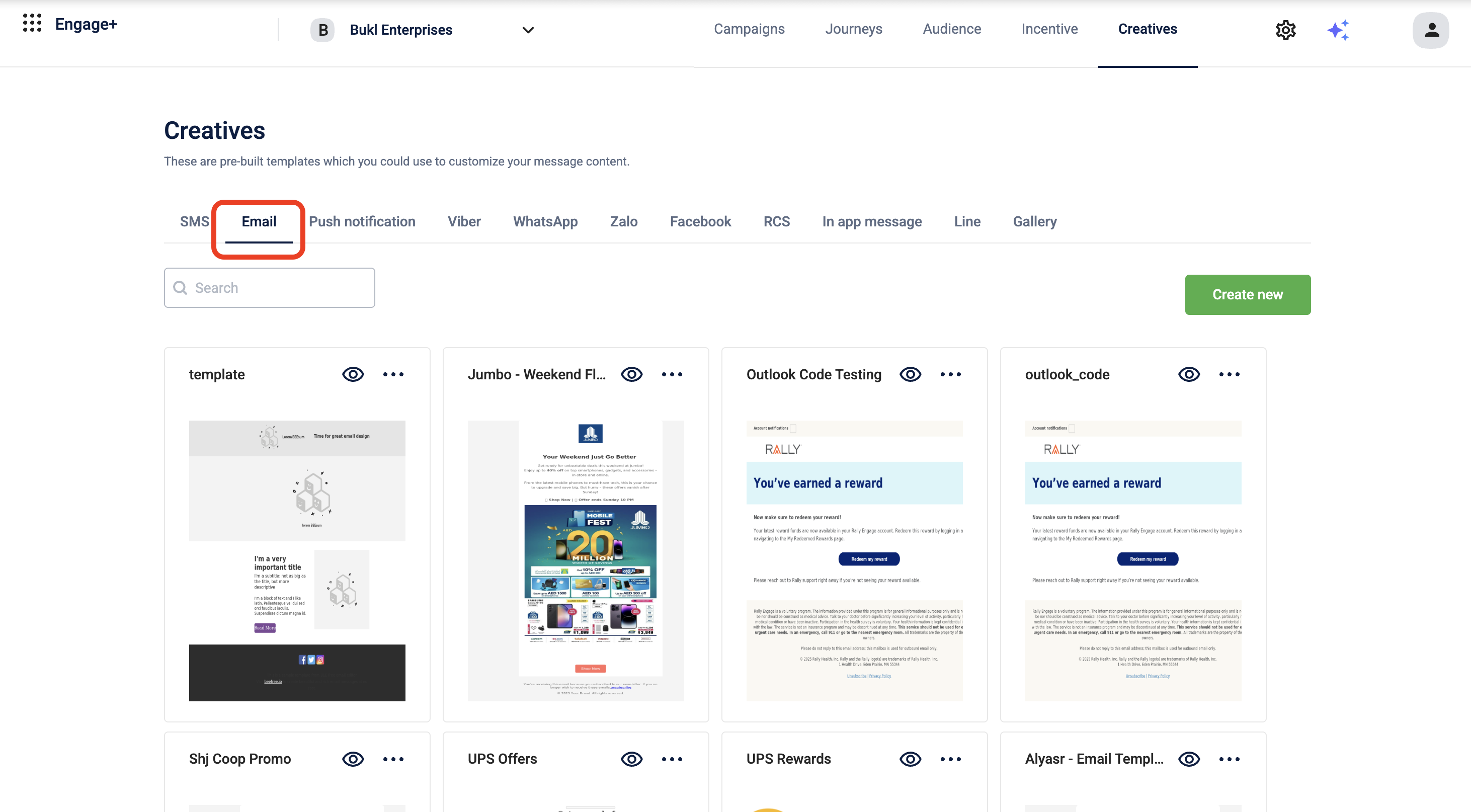Switch to the WhatsApp tab
This screenshot has height=812, width=1471.
545,221
